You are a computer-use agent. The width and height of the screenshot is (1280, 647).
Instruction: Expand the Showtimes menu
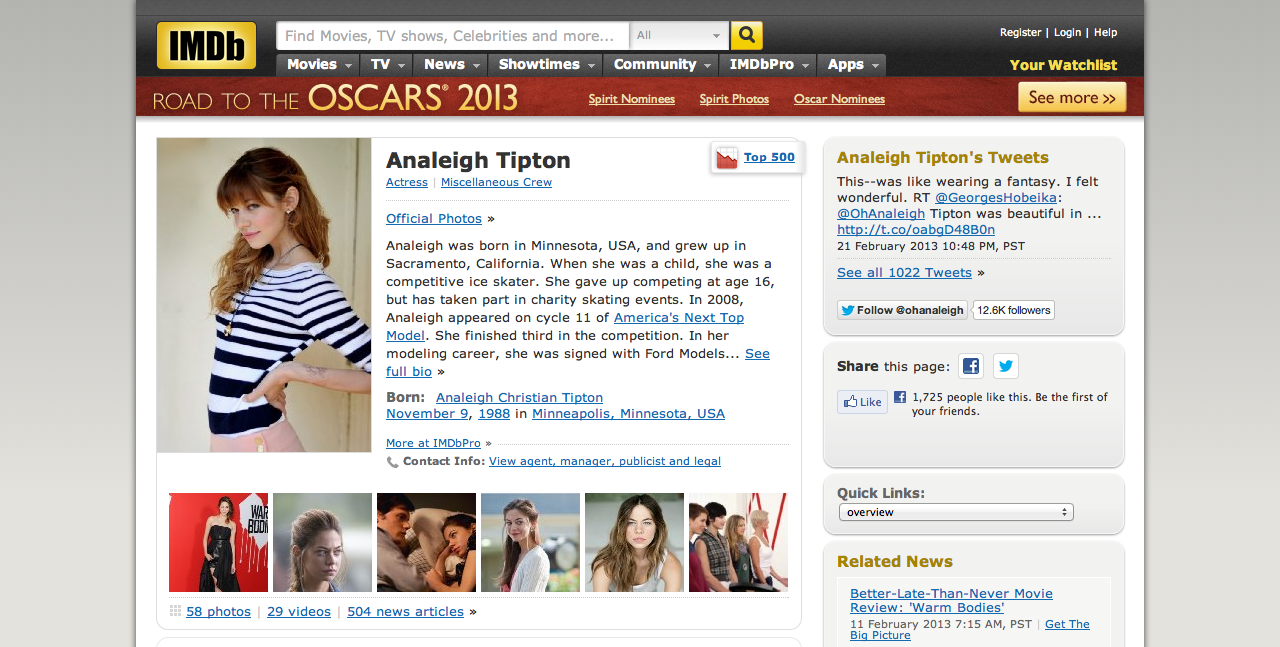(545, 65)
